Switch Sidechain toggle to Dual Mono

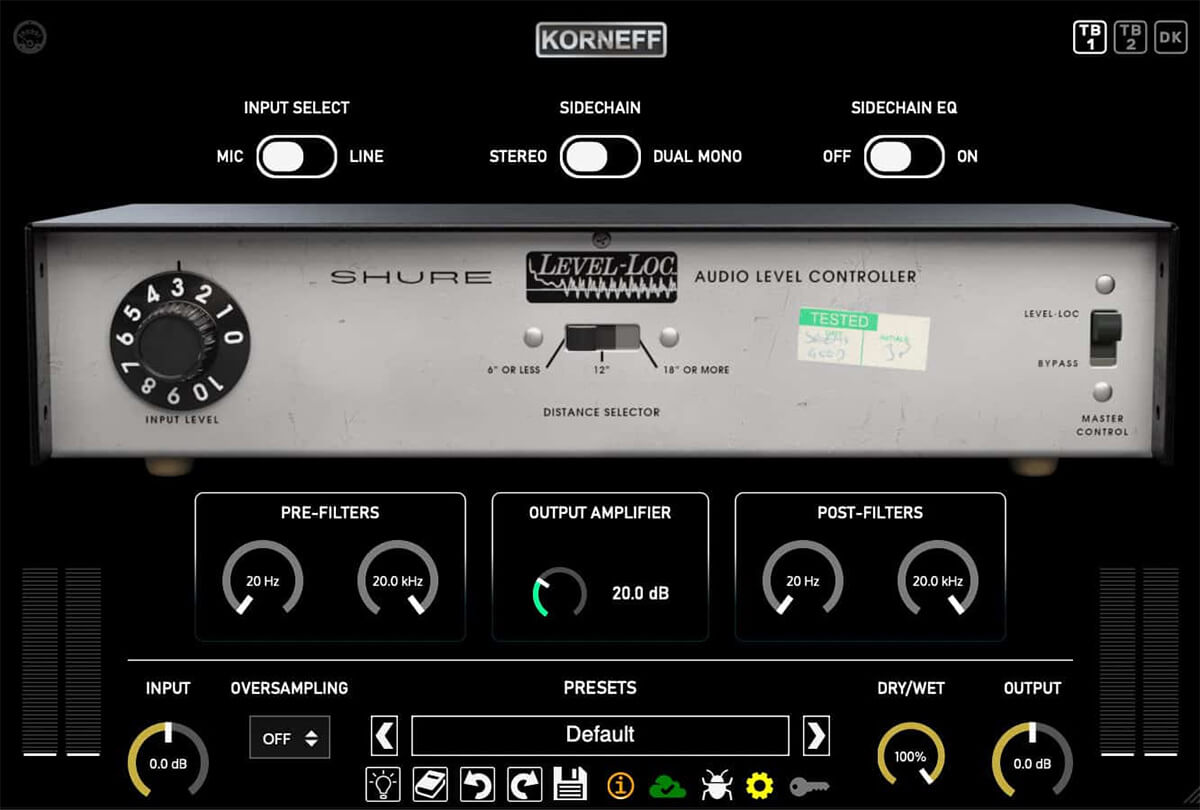coord(599,157)
